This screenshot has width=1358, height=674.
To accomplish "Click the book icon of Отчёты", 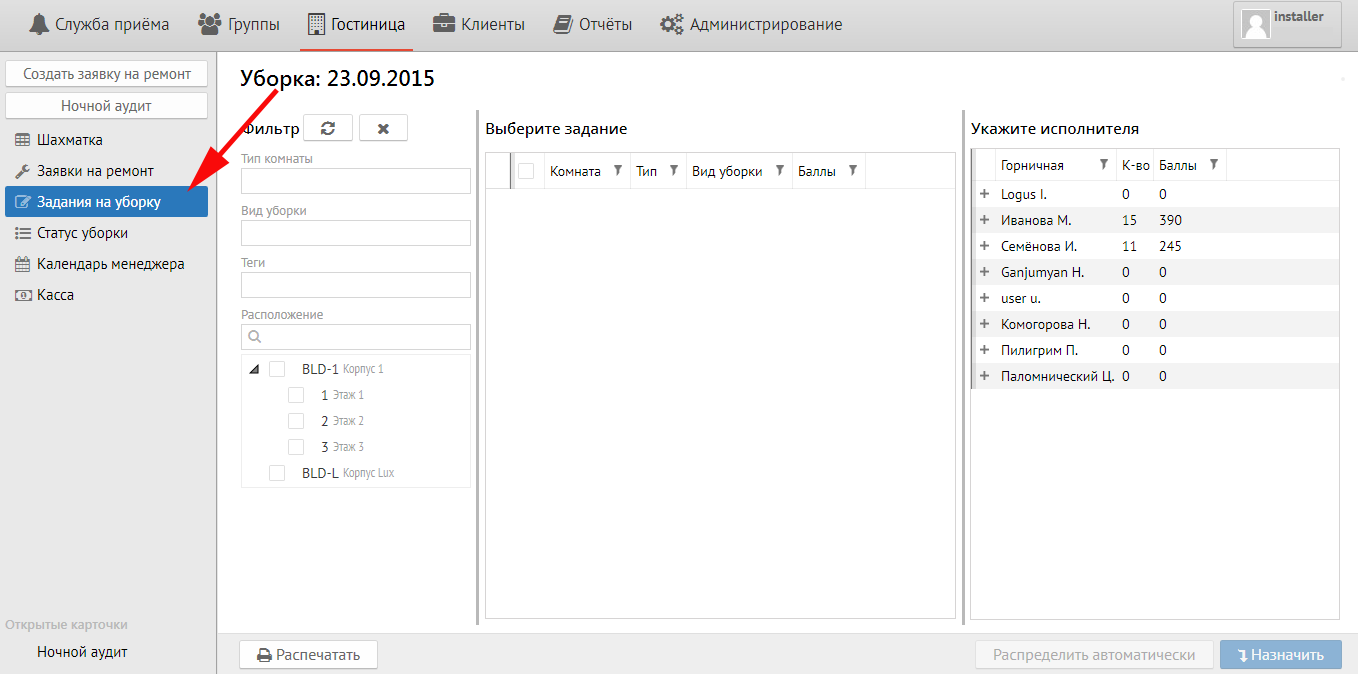I will tap(563, 24).
